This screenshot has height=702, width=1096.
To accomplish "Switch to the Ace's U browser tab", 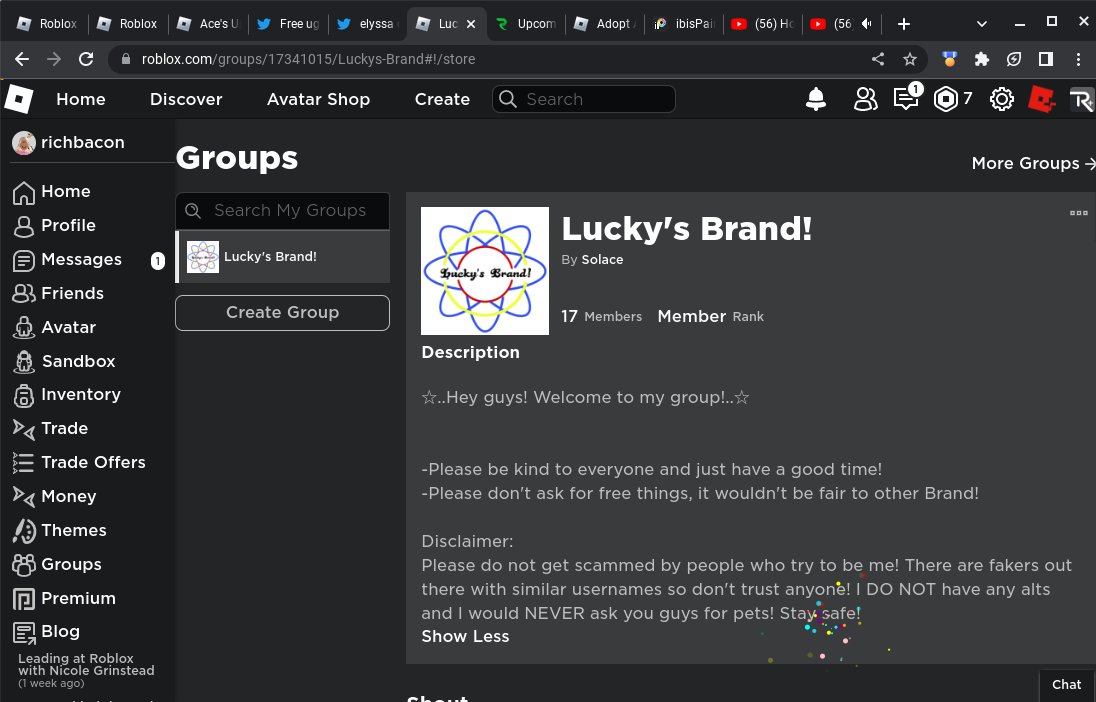I will pyautogui.click(x=208, y=24).
